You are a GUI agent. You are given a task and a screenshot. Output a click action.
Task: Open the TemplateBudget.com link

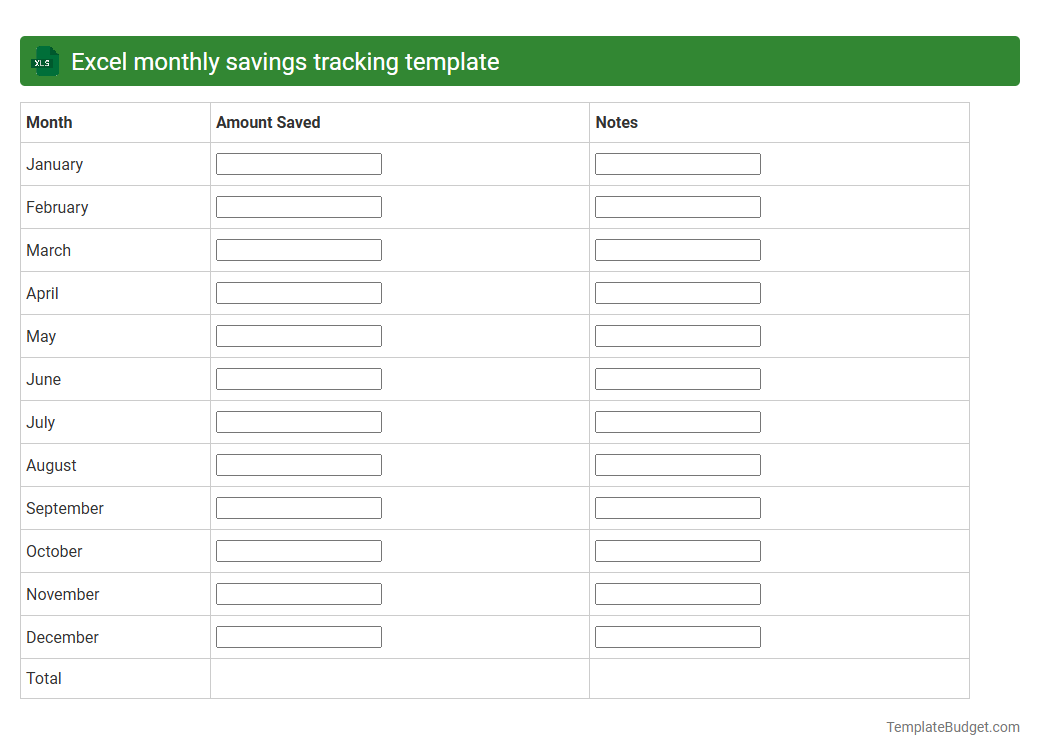tap(952, 727)
